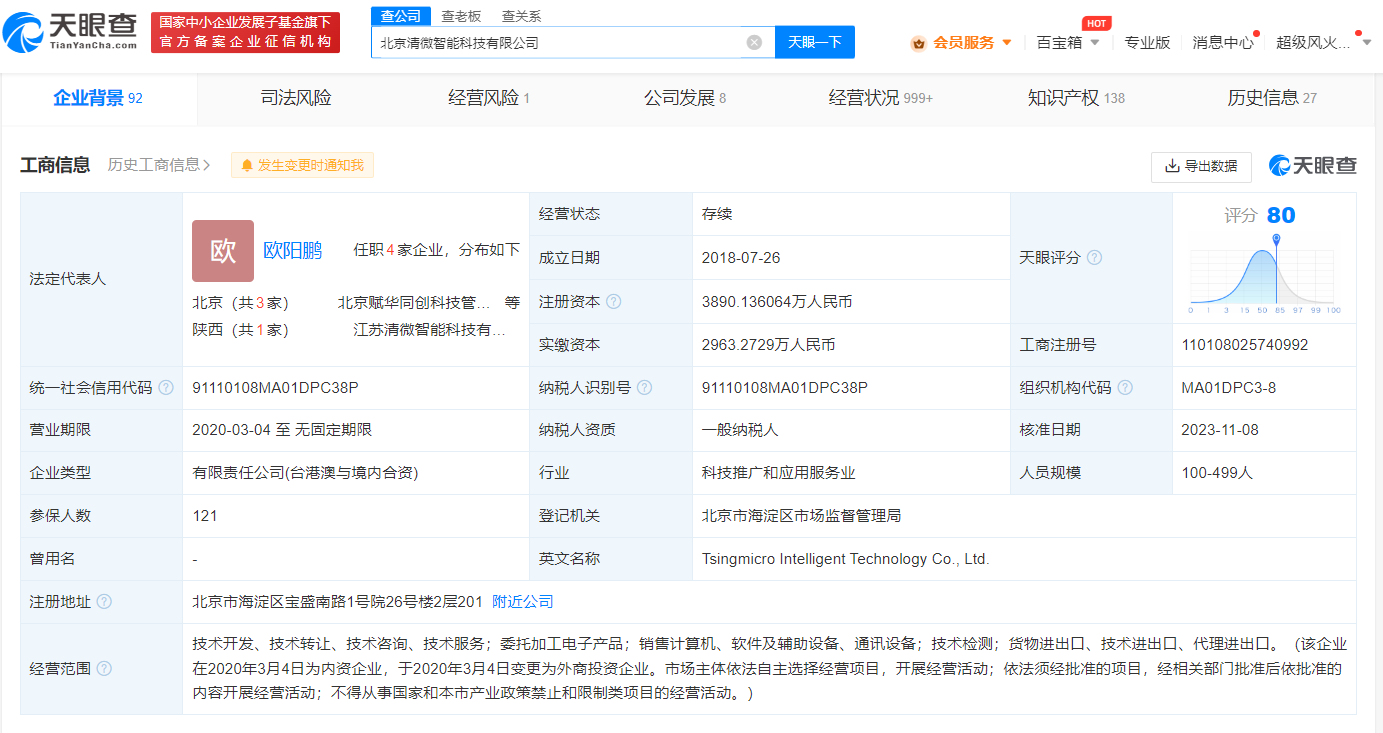This screenshot has width=1383, height=733.
Task: Select the 工商注册号 value 110108025740992
Action: click(x=1245, y=345)
